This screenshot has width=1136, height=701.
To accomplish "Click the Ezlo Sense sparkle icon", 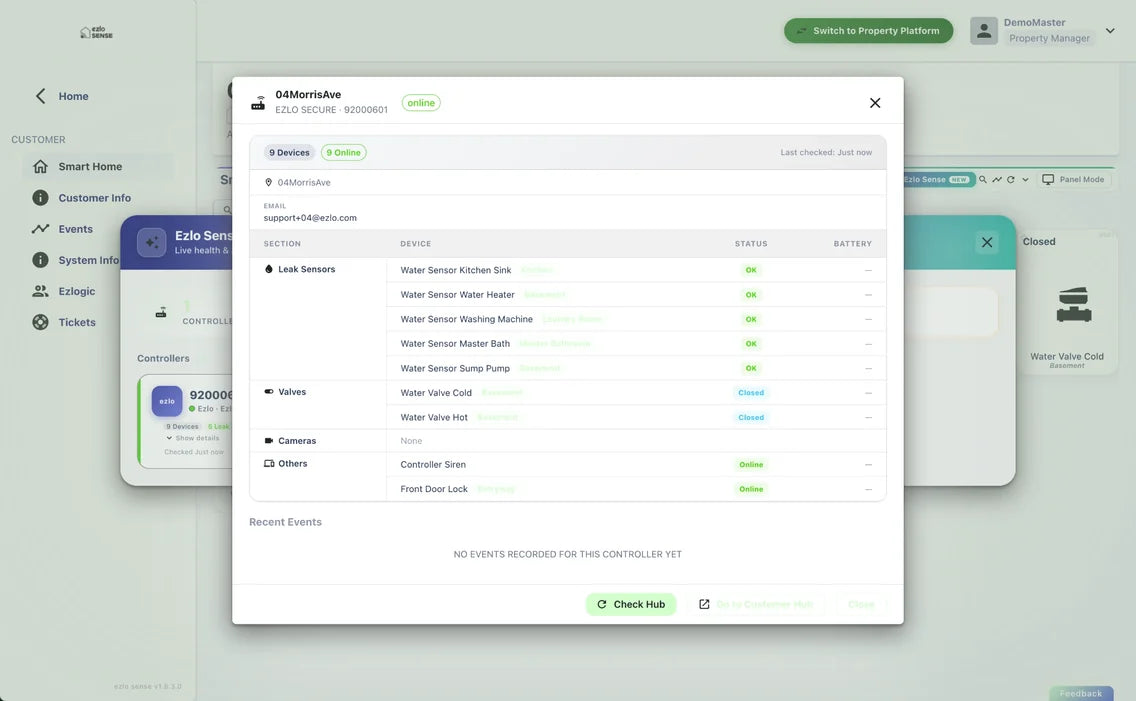I will tap(151, 243).
